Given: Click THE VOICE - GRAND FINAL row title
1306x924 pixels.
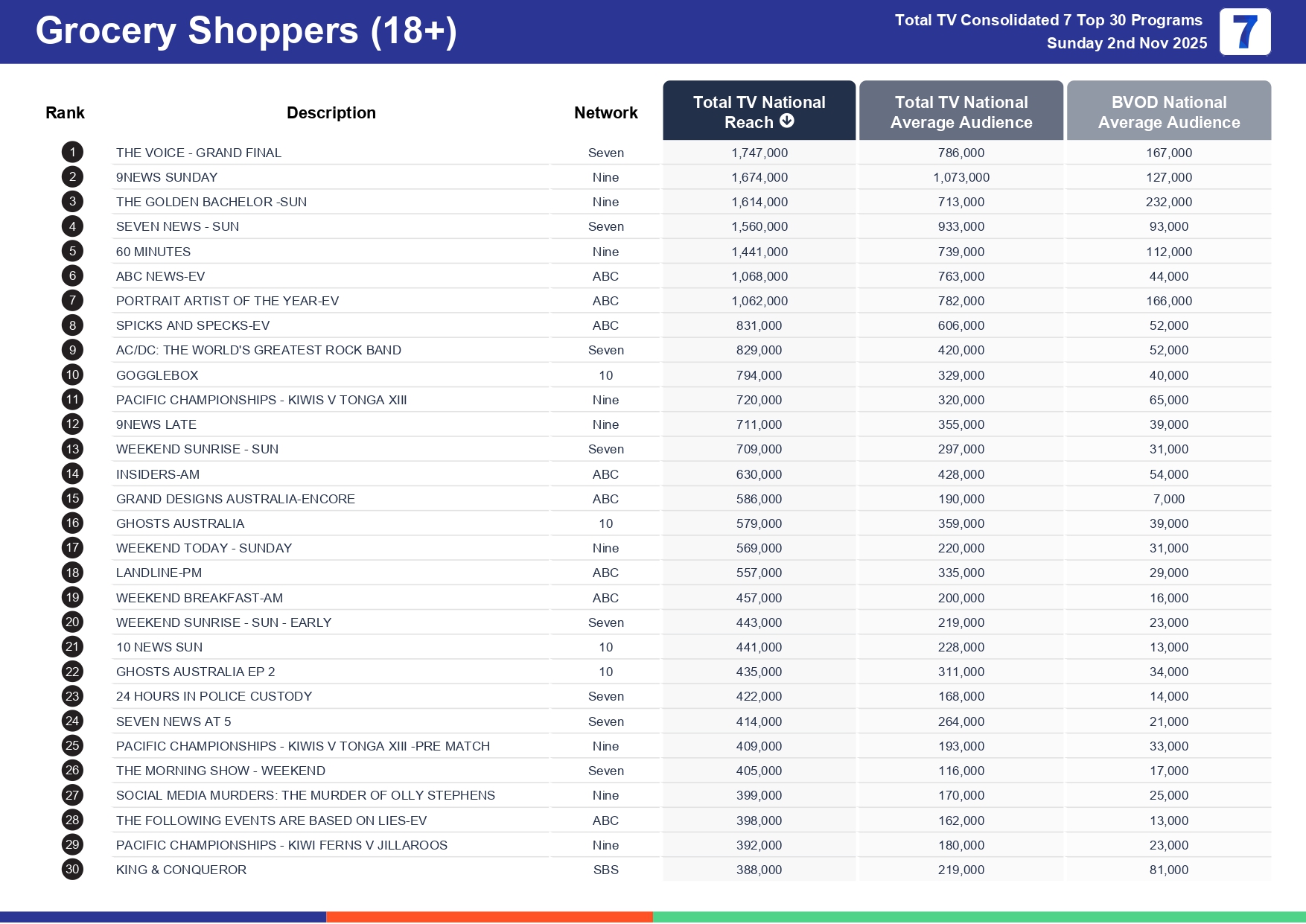Looking at the screenshot, I should click(198, 153).
